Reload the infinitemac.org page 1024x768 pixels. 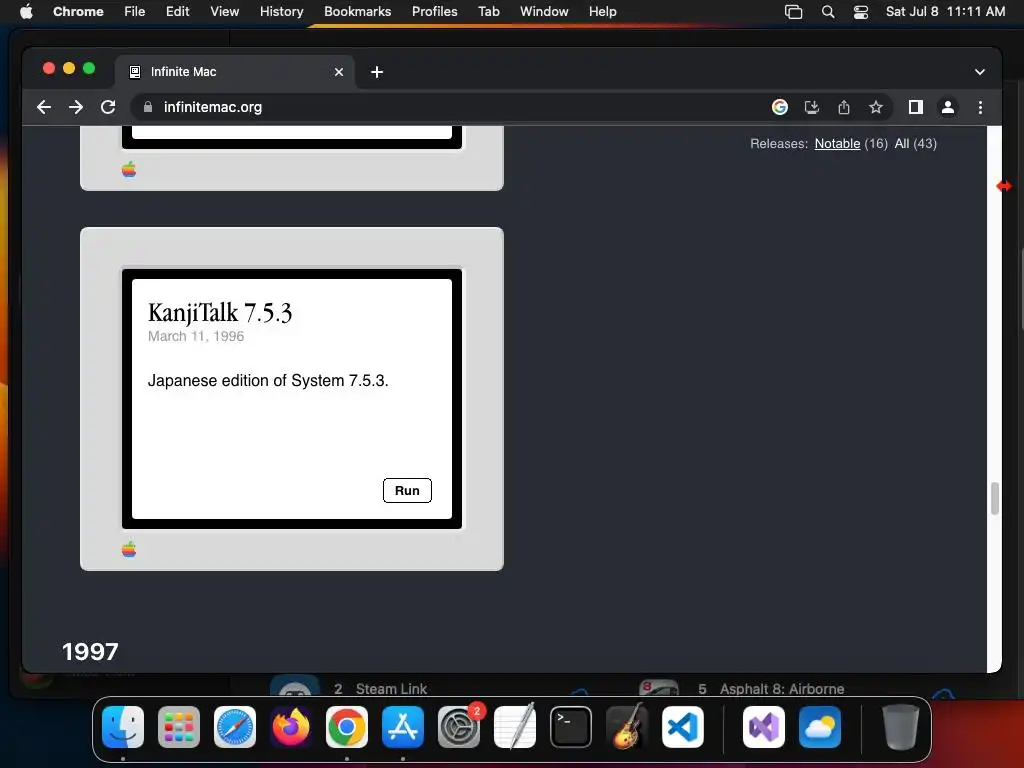(x=108, y=107)
